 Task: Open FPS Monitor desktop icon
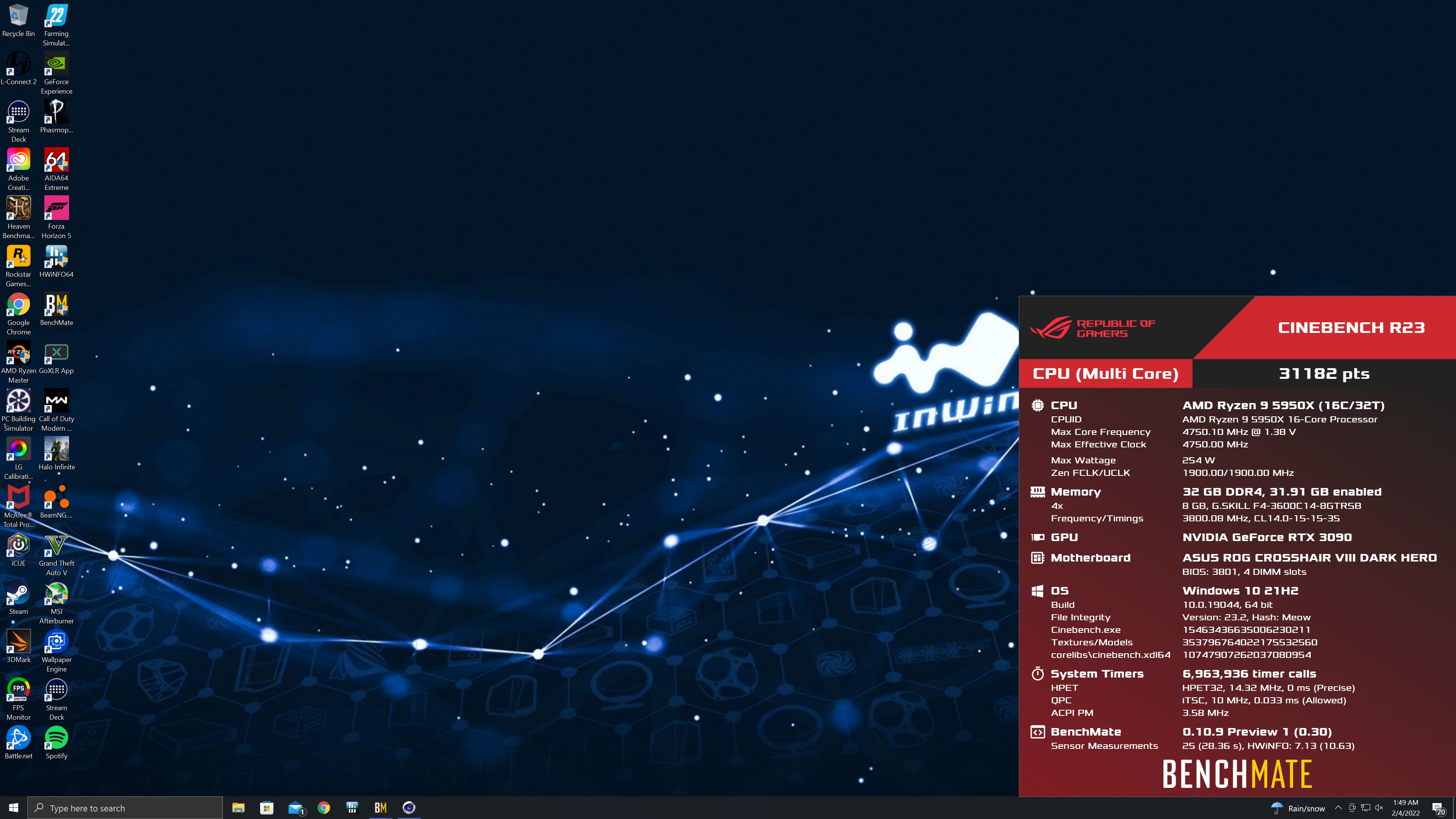(x=19, y=698)
